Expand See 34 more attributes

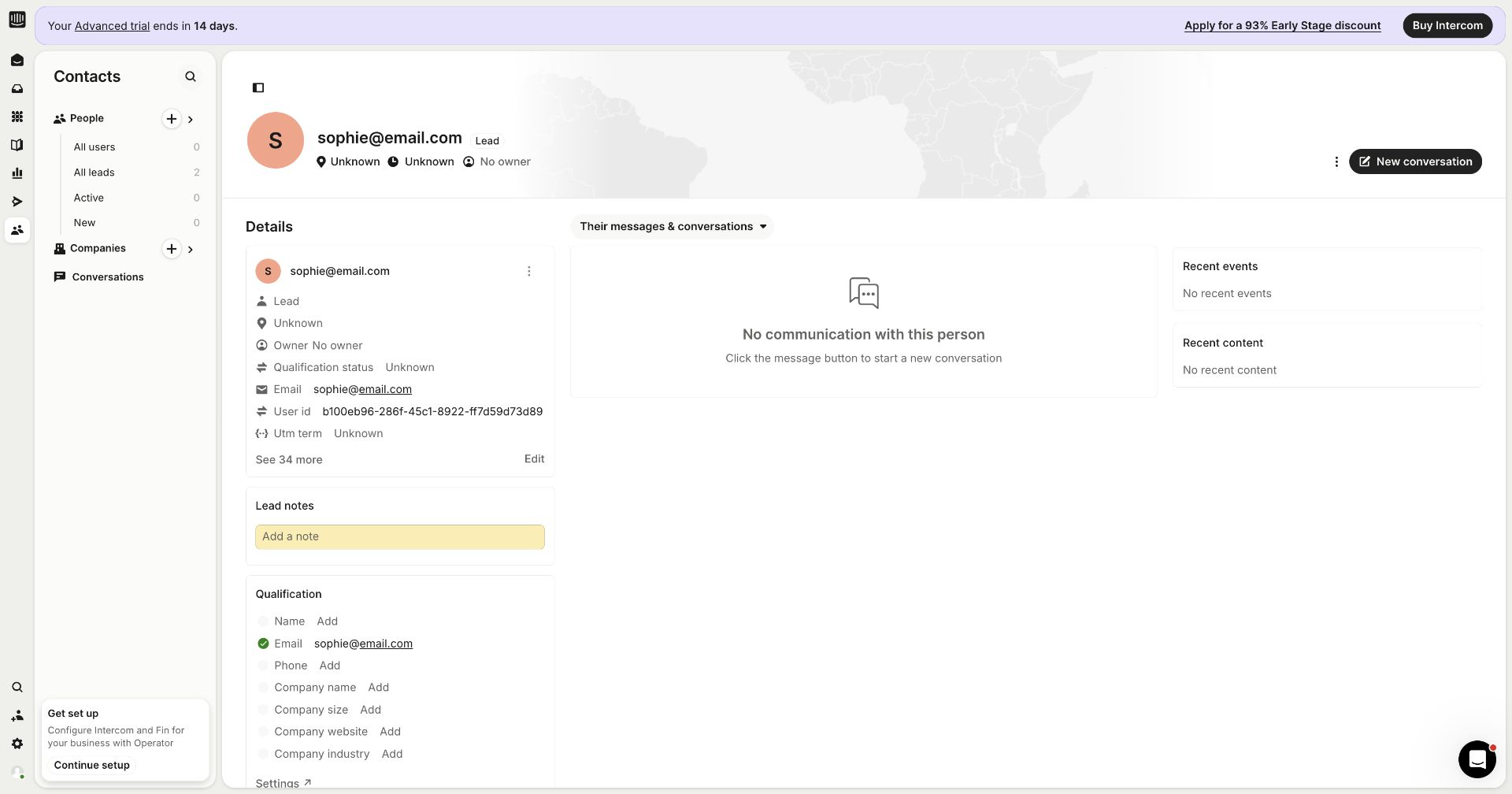point(289,460)
